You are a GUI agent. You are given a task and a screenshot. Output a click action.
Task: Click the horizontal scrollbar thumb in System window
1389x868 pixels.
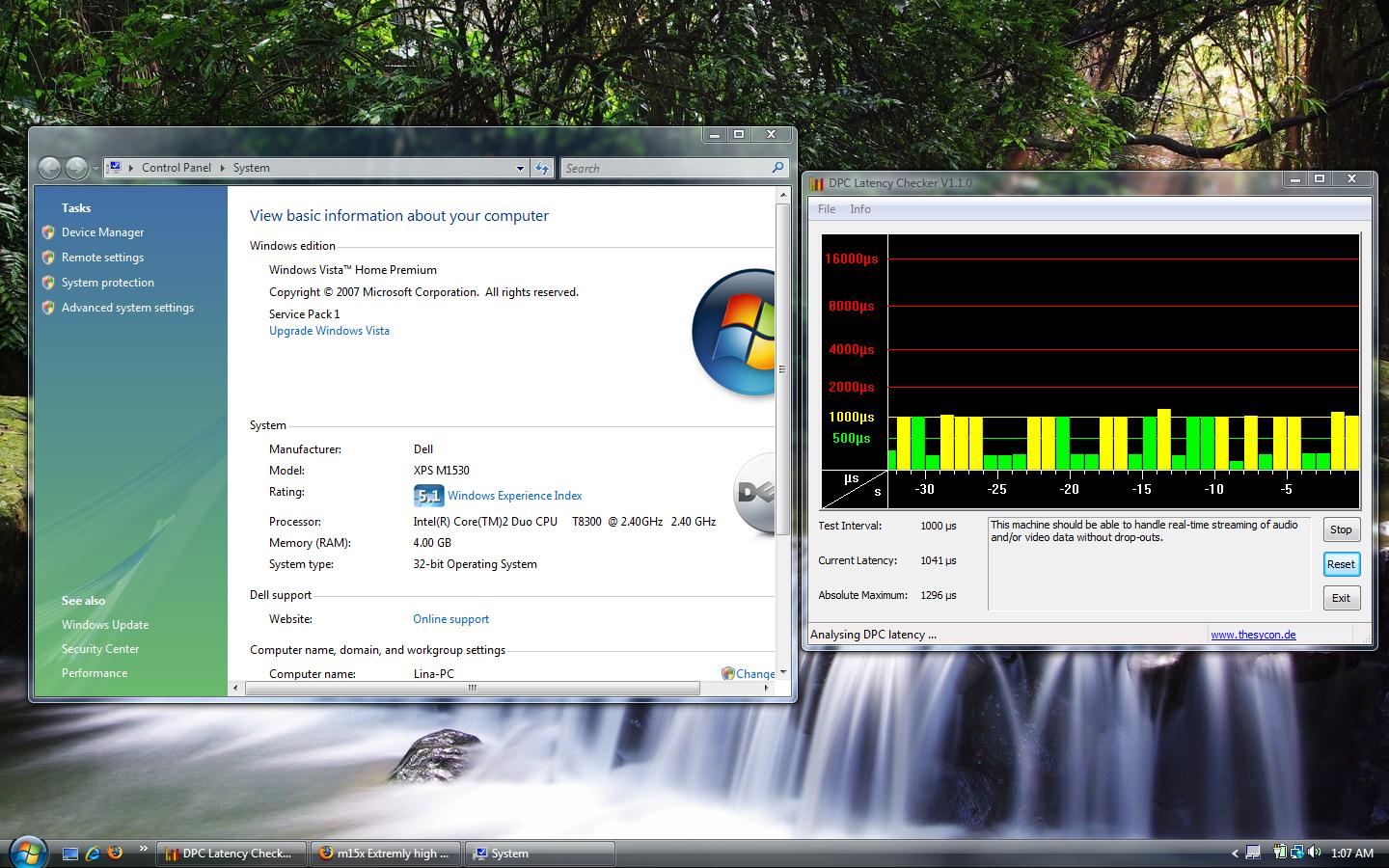[x=472, y=688]
